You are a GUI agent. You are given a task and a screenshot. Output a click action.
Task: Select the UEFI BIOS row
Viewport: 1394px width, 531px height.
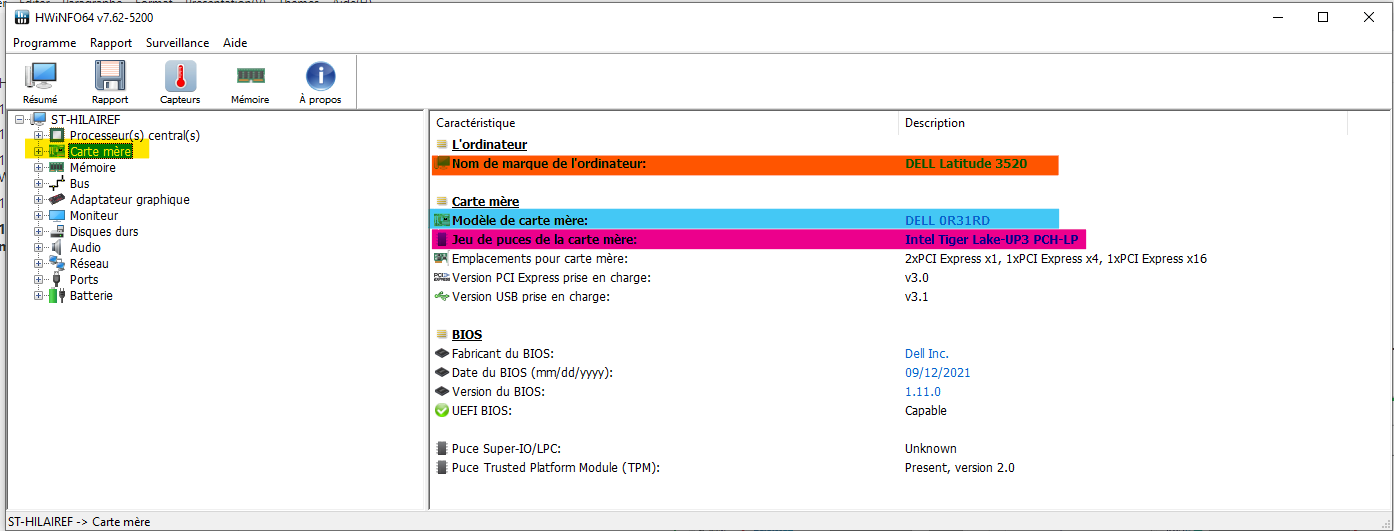pos(487,411)
